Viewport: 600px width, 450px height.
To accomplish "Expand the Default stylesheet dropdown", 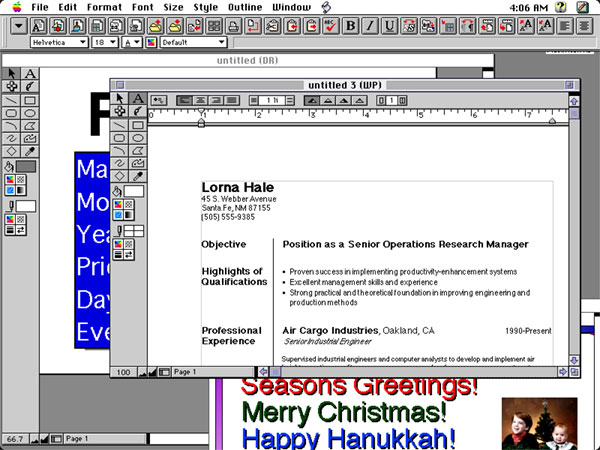I will (190, 43).
